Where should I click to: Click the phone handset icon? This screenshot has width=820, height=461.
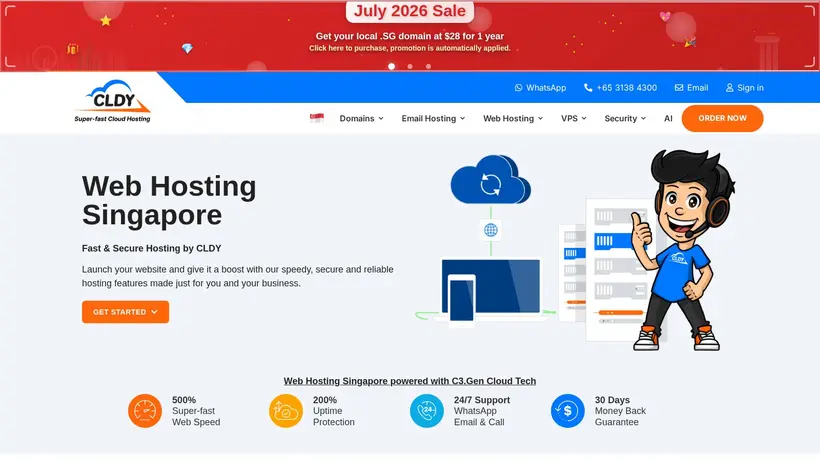coord(588,88)
